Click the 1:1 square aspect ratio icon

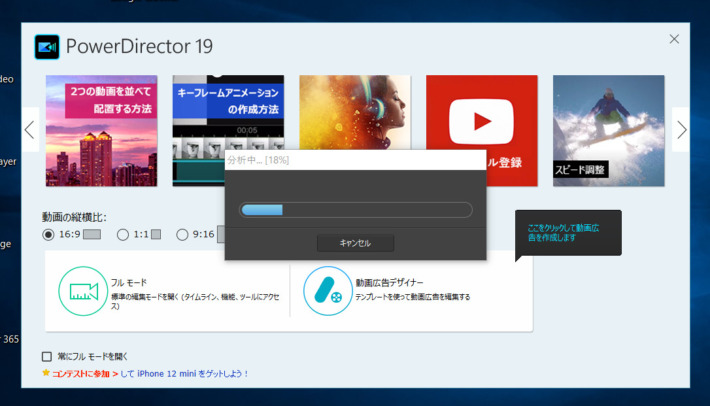coord(156,235)
